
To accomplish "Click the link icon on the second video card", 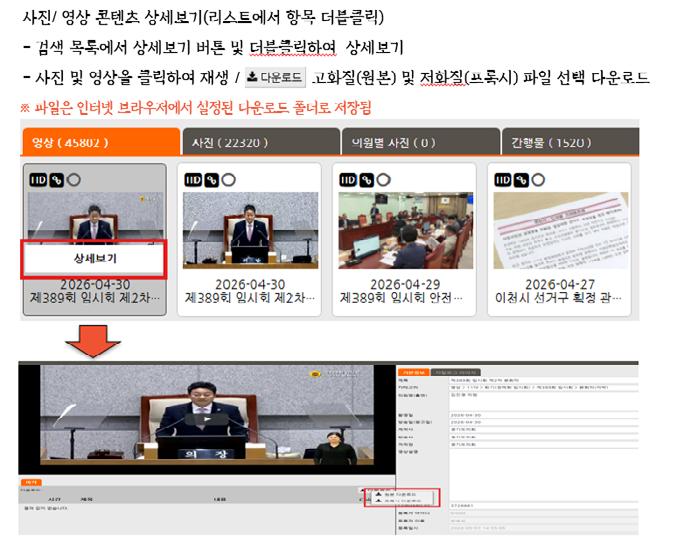I will click(x=212, y=180).
